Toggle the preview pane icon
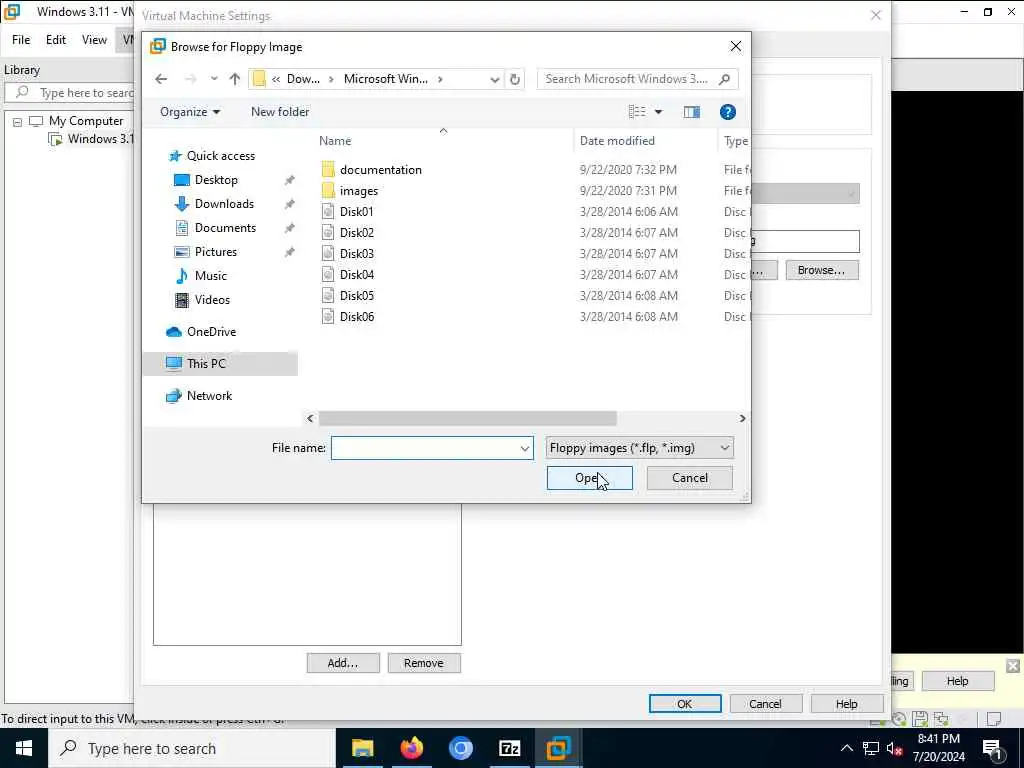 tap(692, 112)
